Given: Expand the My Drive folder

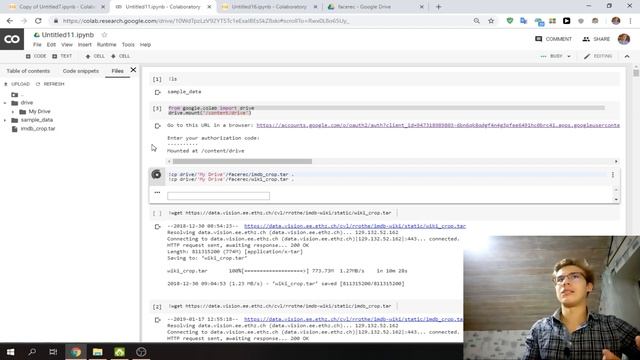Looking at the screenshot, I should [13, 111].
